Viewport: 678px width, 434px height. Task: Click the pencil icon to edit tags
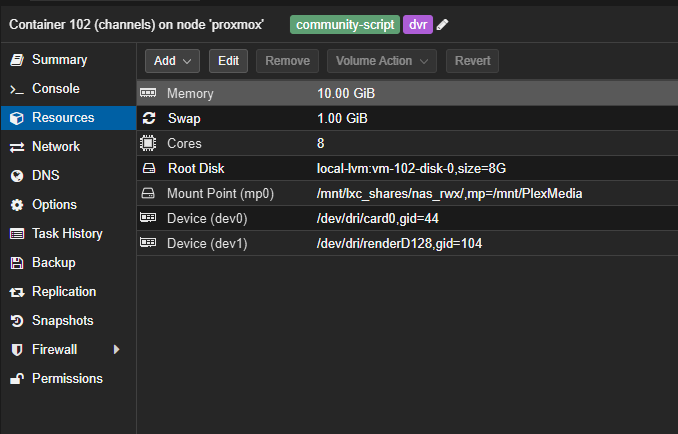click(x=443, y=25)
